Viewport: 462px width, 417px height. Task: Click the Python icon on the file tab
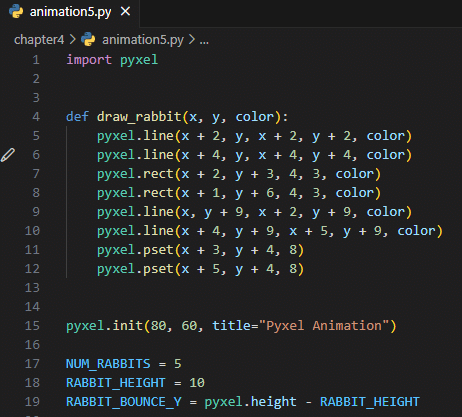[16, 12]
